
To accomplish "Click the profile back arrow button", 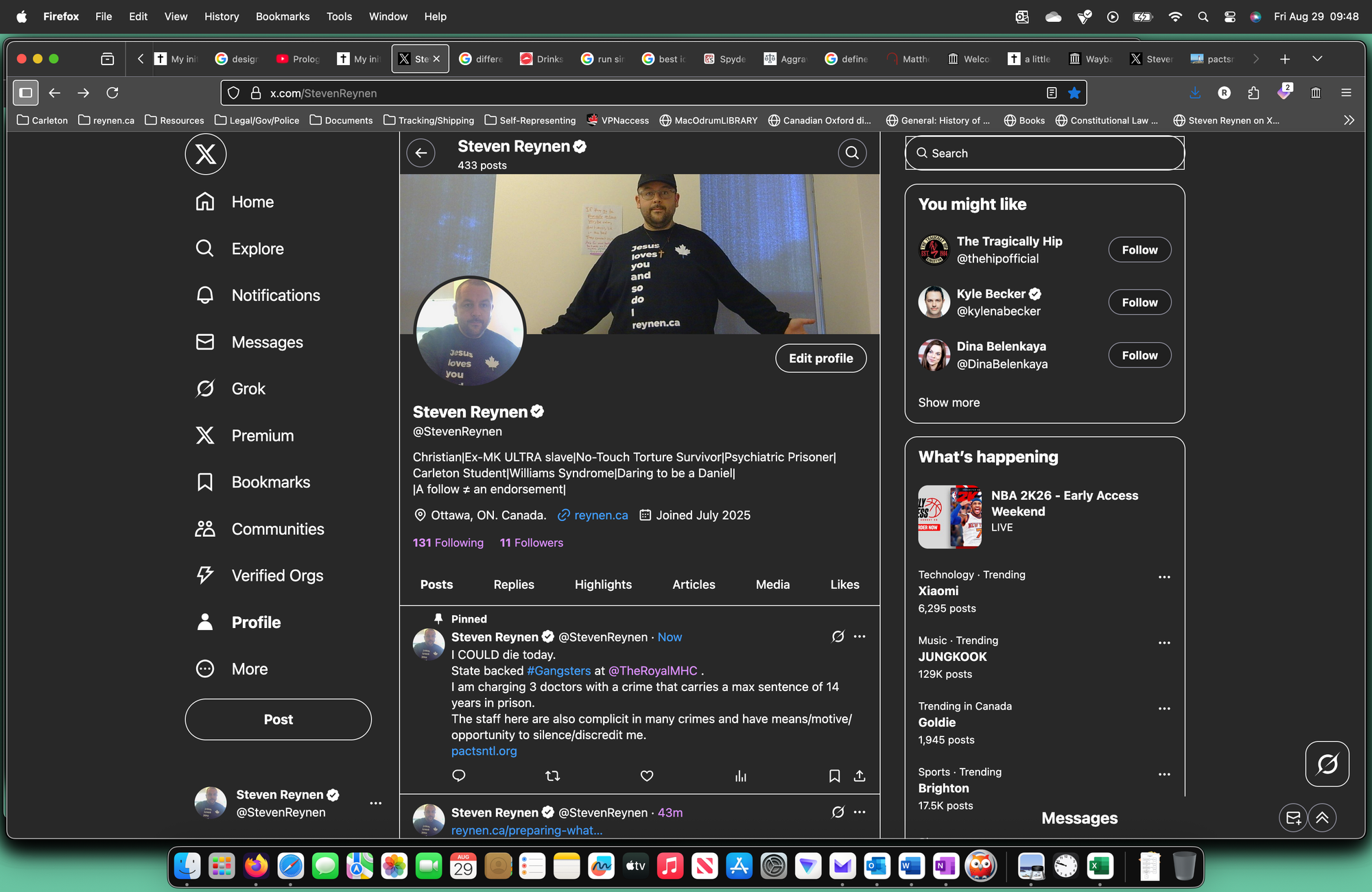I will 421,153.
